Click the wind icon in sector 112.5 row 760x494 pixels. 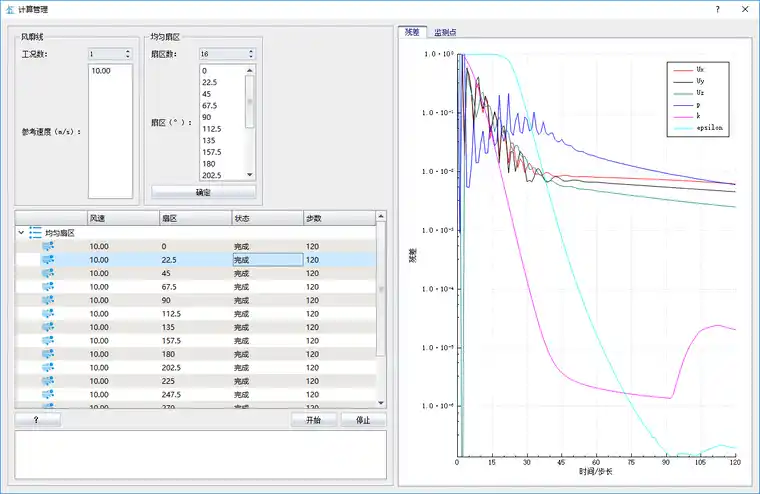pos(48,314)
